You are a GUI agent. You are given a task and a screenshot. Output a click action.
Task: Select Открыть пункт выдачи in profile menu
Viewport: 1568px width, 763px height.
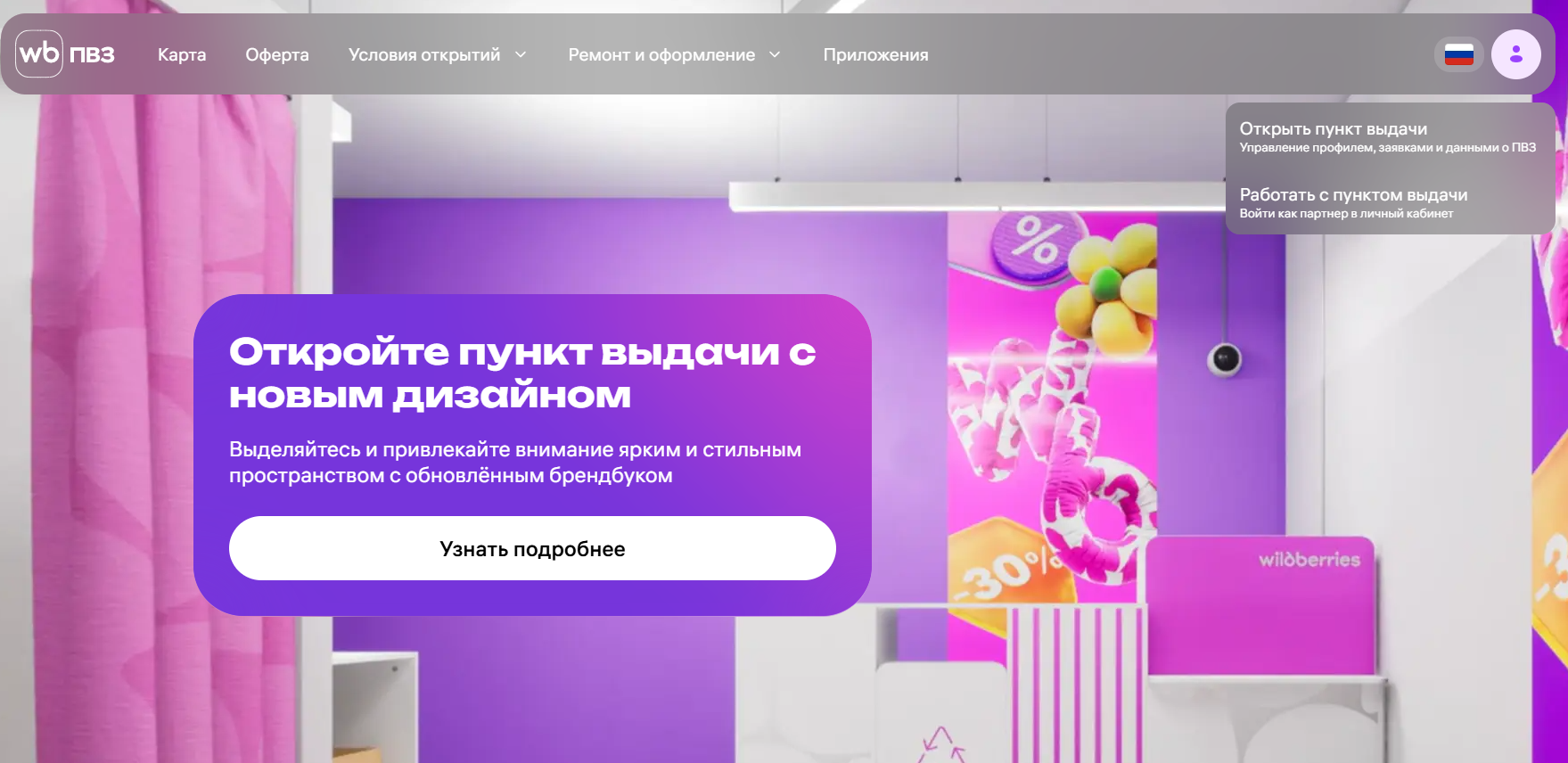(1334, 128)
